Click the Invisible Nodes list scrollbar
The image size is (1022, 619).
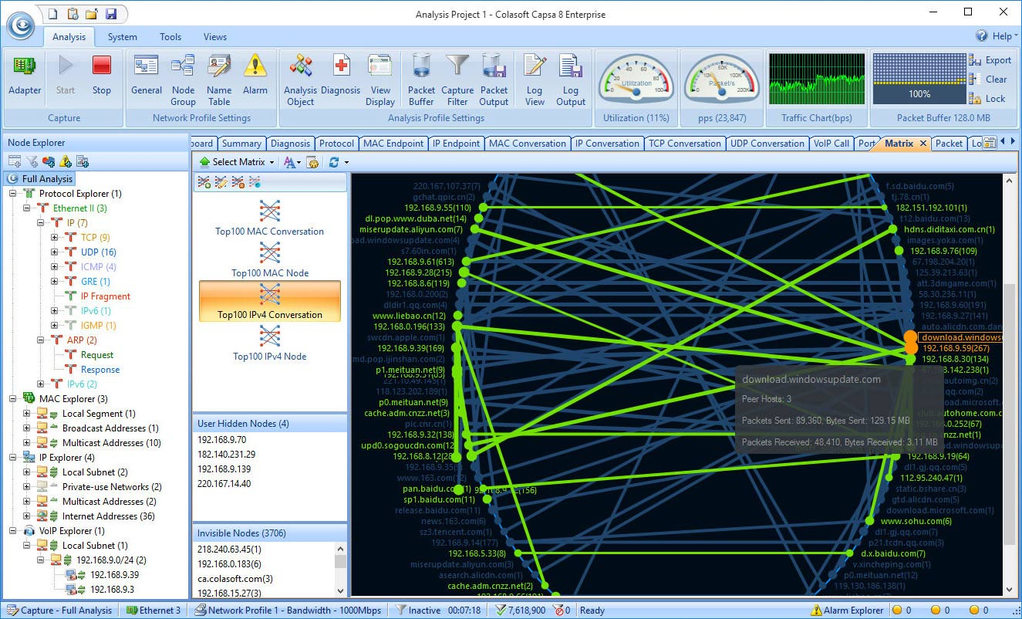click(340, 570)
